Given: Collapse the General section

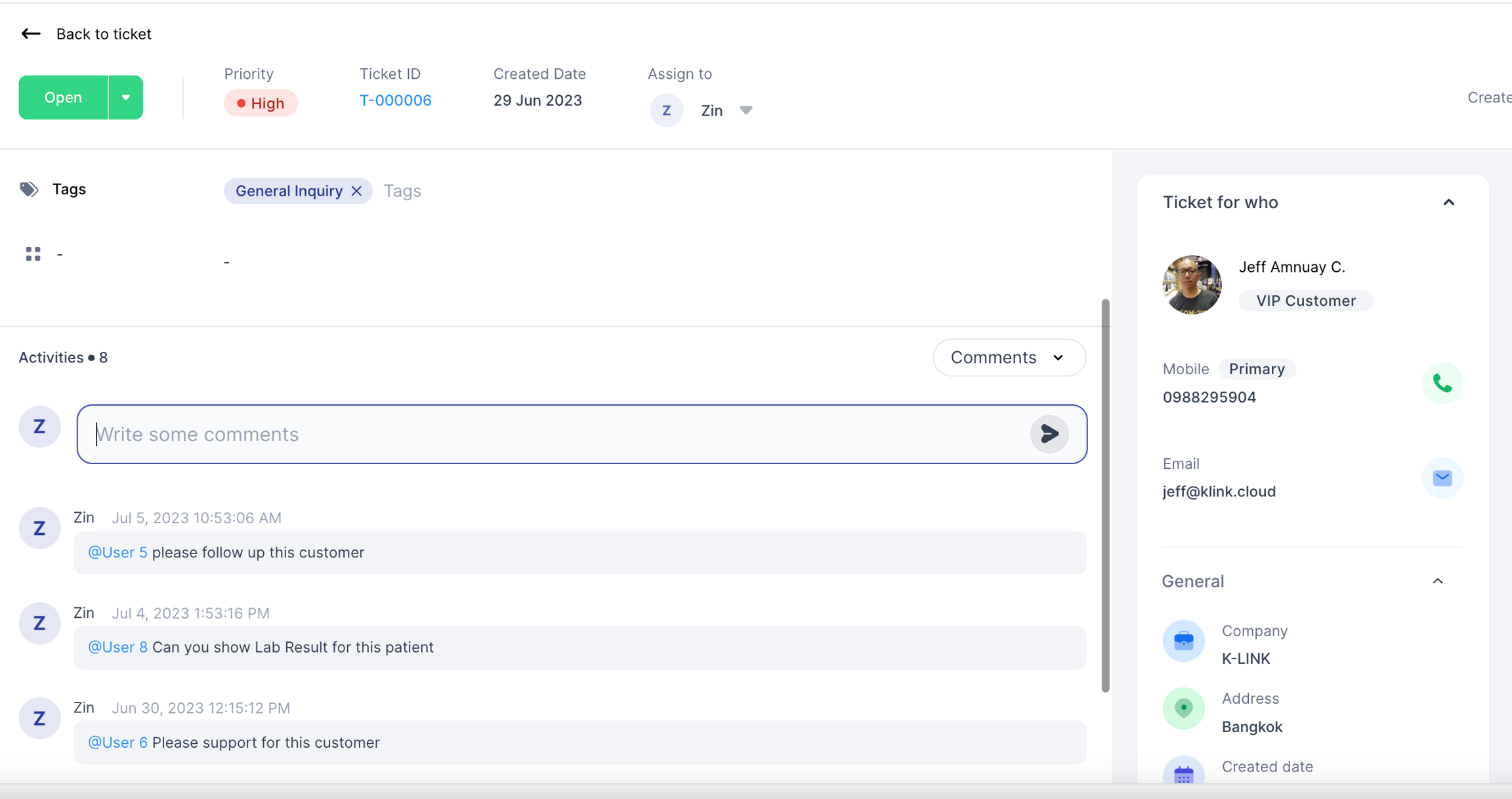Looking at the screenshot, I should pyautogui.click(x=1437, y=581).
